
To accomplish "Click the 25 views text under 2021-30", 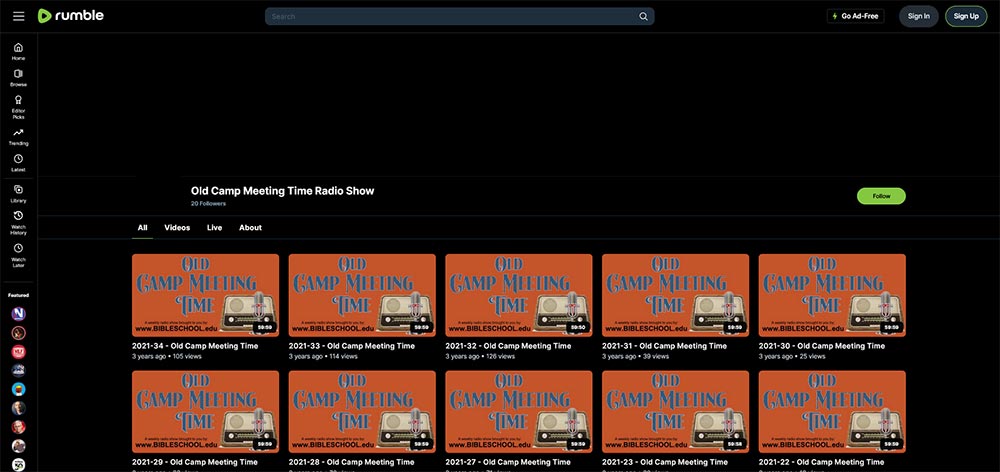I will pos(812,357).
